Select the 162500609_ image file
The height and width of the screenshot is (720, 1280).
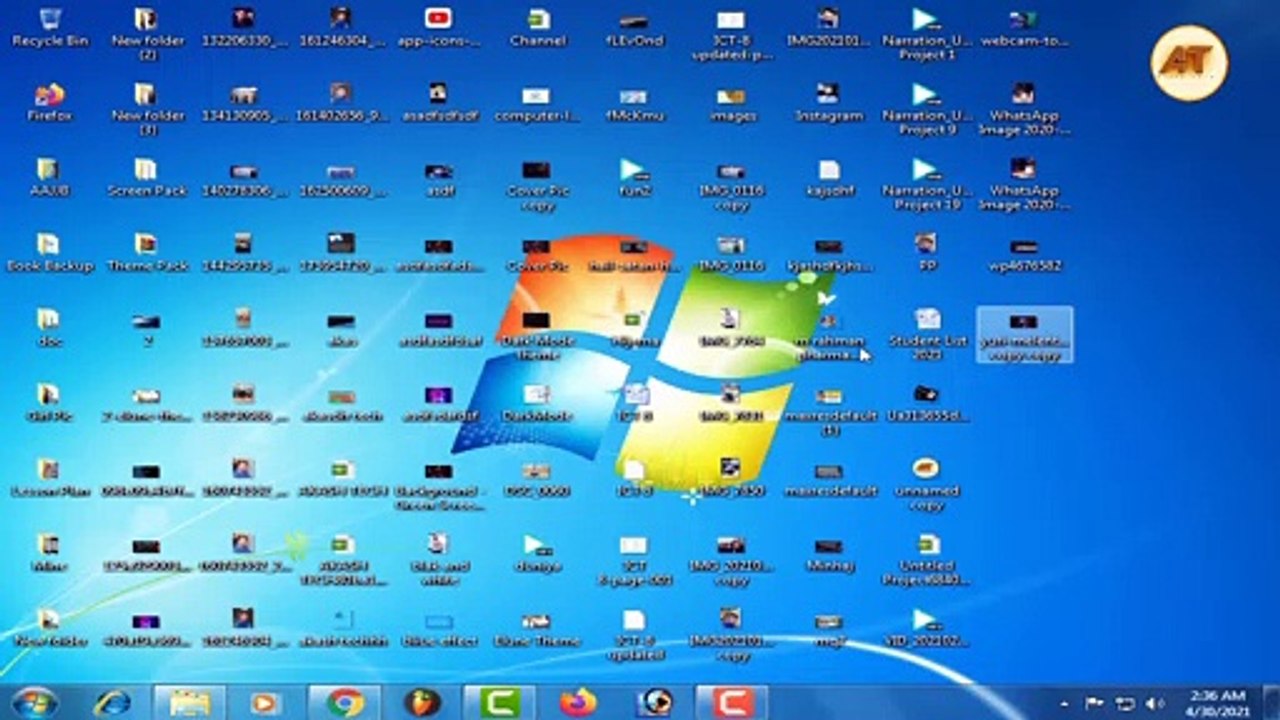341,178
